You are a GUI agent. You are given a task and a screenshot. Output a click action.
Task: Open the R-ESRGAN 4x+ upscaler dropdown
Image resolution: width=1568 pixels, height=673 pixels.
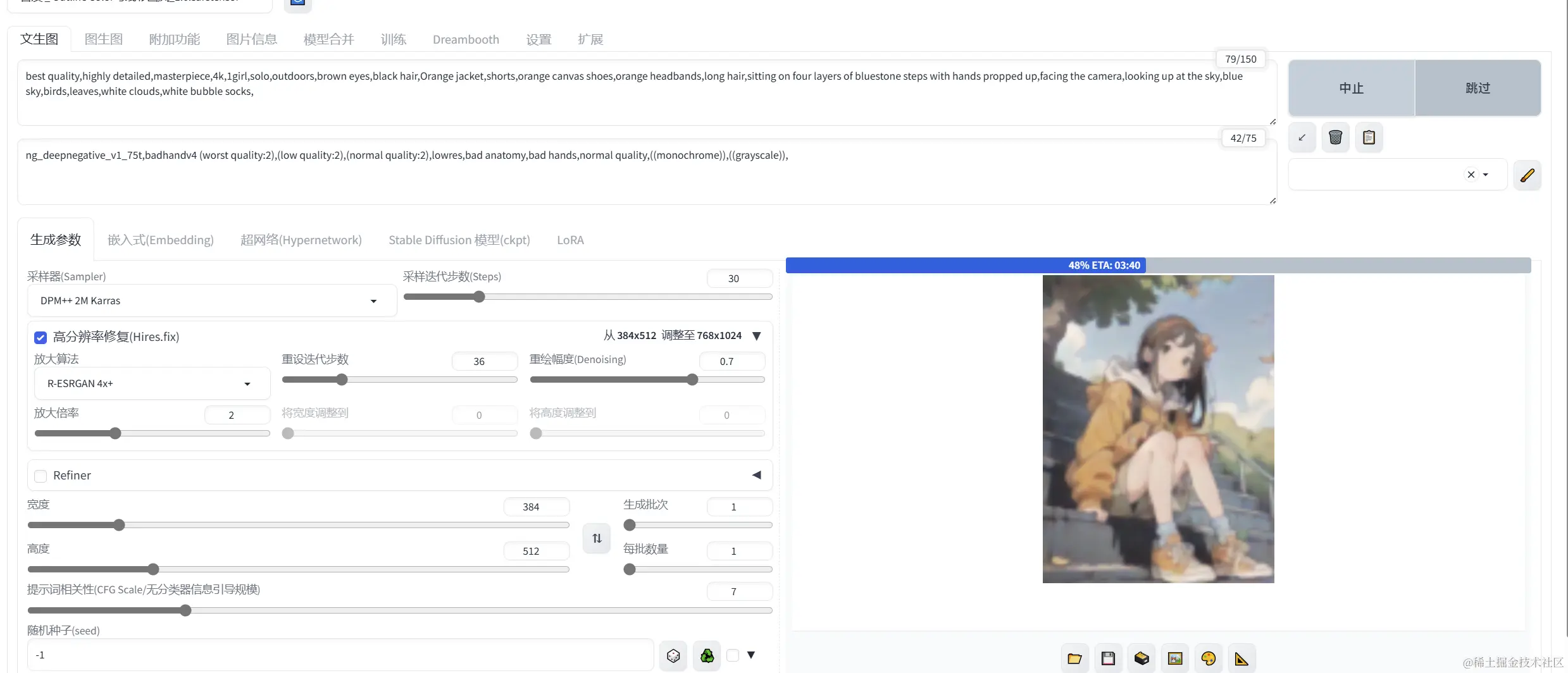[x=152, y=383]
